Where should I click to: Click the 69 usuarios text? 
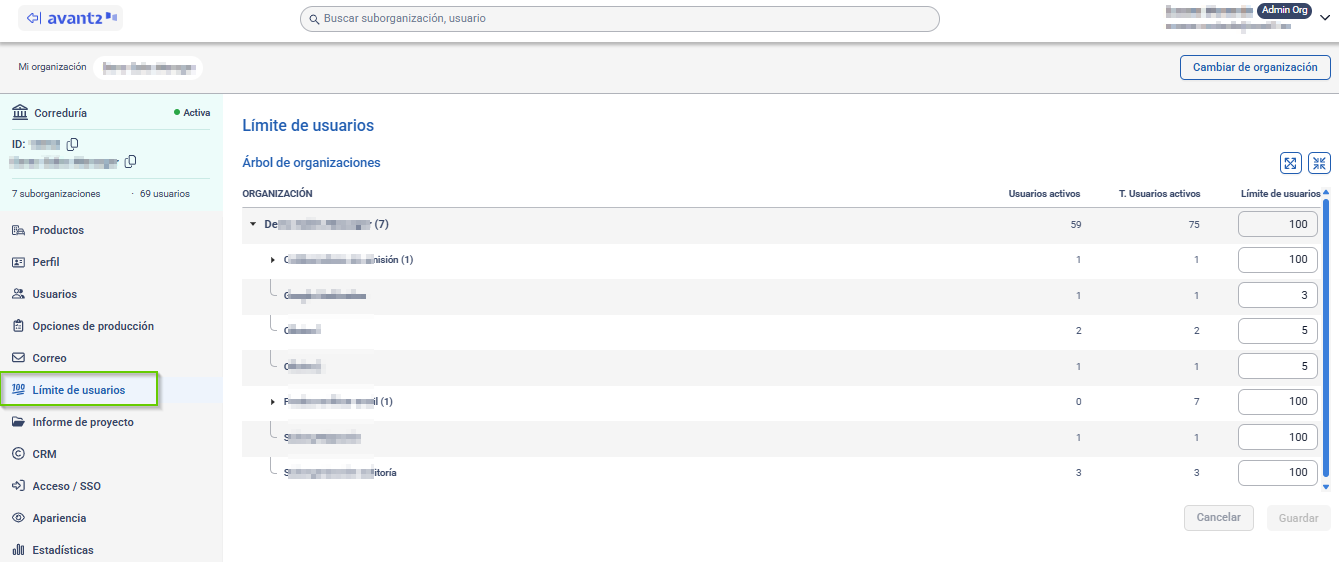[x=165, y=193]
